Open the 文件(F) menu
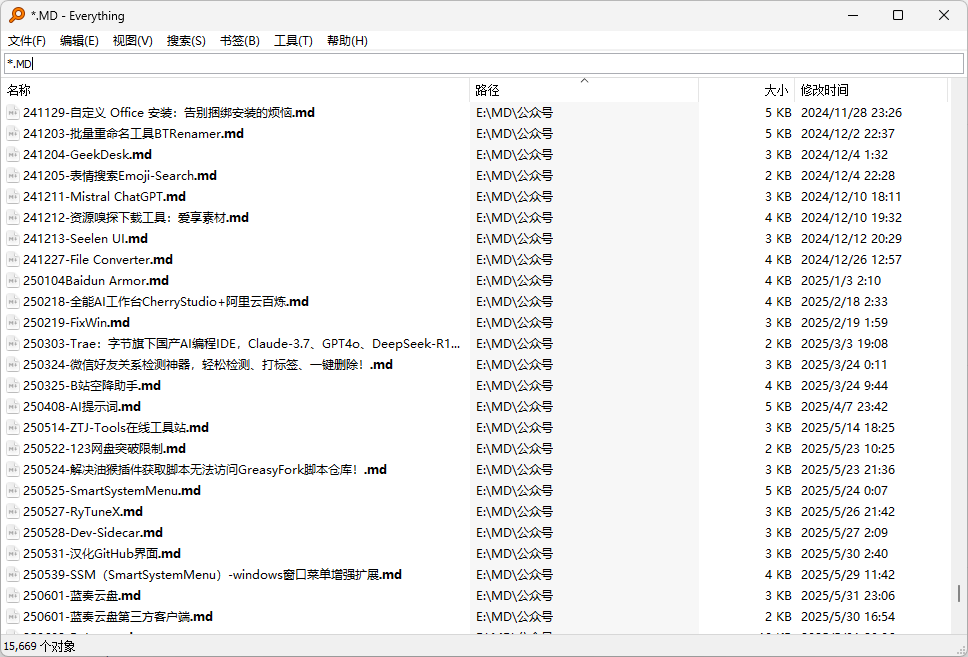 (27, 41)
